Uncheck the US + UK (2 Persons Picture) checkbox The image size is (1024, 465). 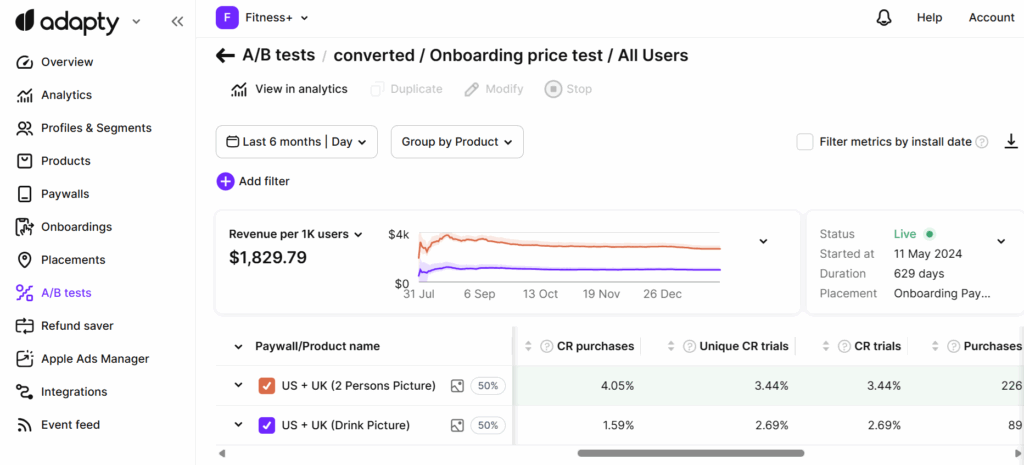[267, 386]
